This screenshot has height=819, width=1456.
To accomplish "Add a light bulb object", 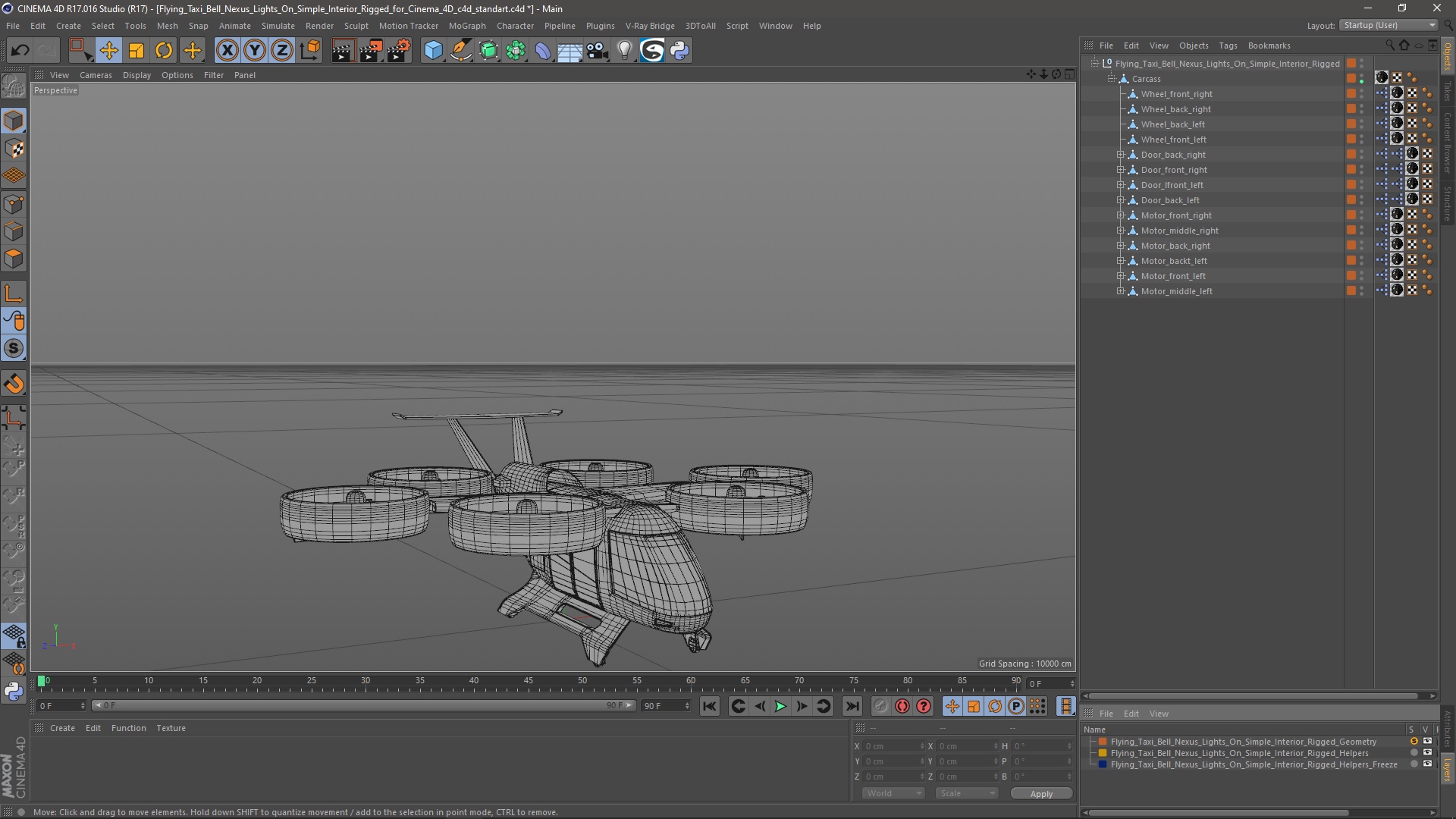I will click(625, 51).
